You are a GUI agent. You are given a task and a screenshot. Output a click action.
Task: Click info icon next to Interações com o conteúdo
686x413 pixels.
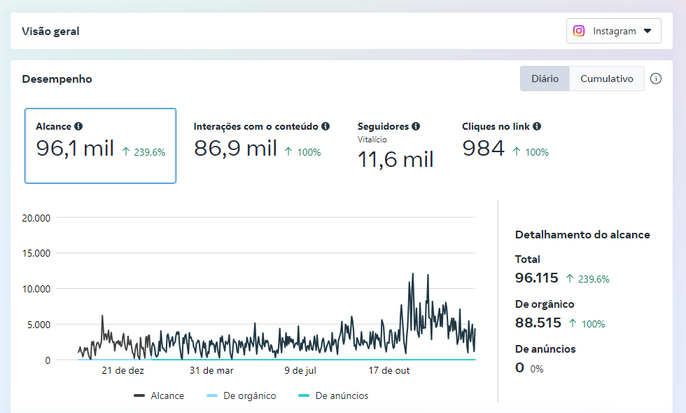(x=326, y=126)
